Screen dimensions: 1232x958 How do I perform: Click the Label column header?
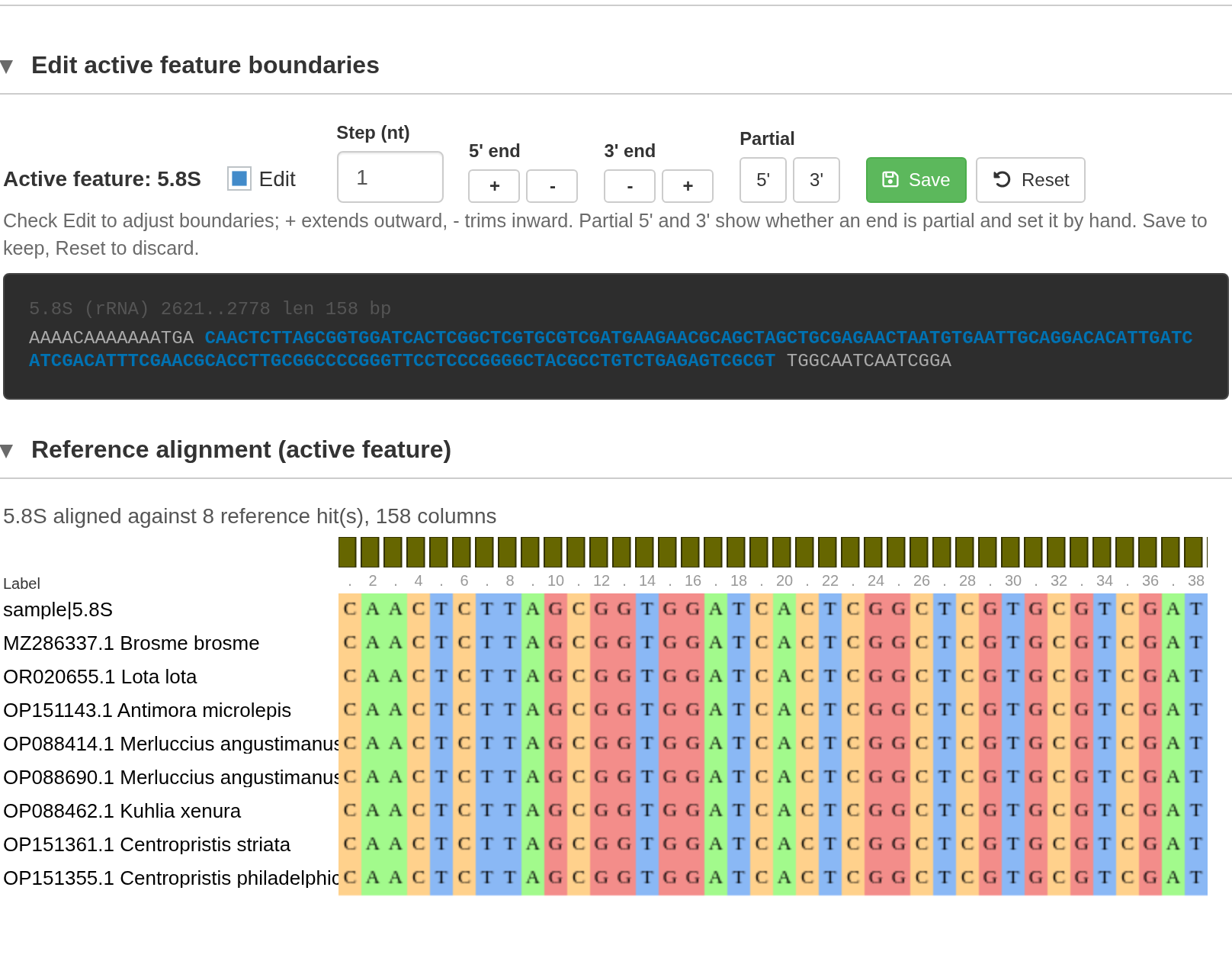21,583
